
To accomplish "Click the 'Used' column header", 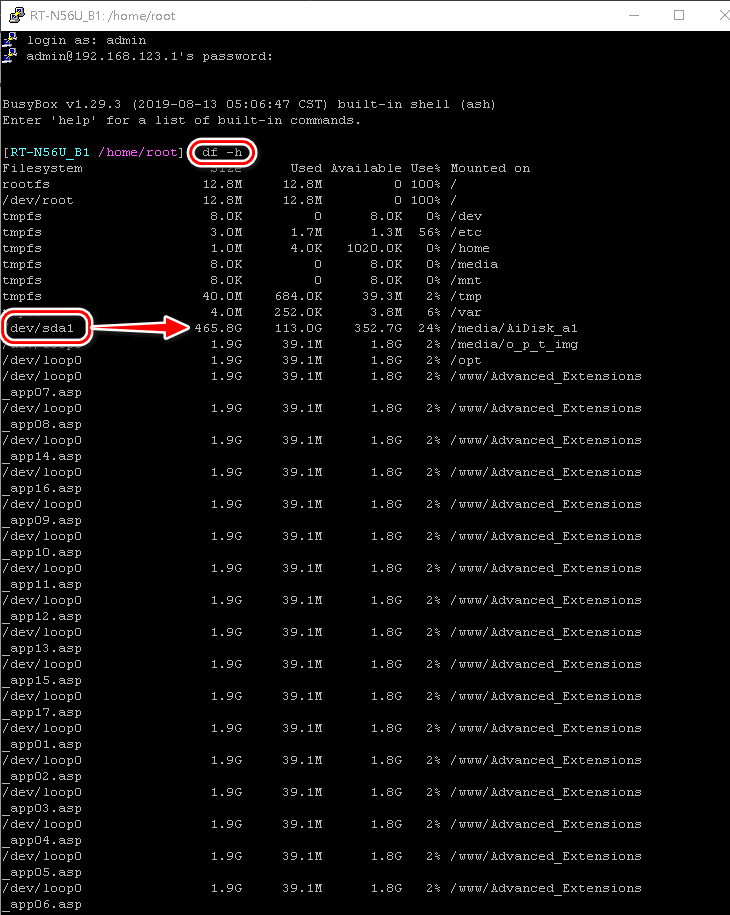I will click(x=306, y=168).
